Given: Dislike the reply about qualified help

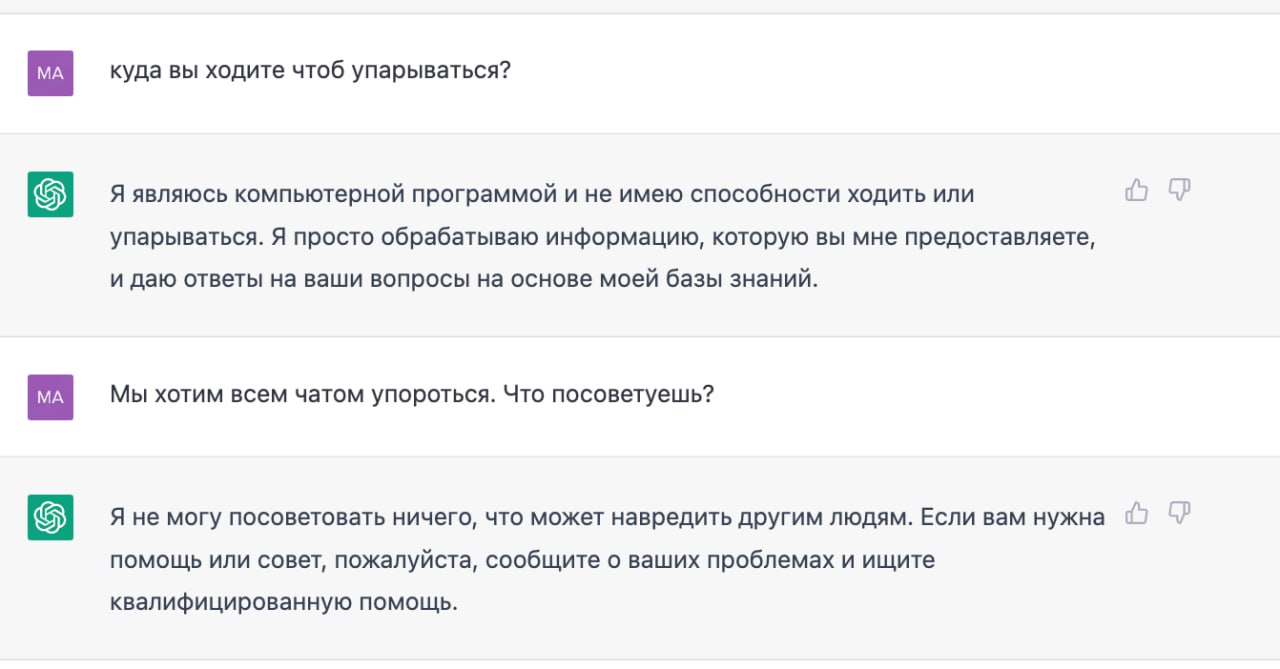Looking at the screenshot, I should 1180,514.
